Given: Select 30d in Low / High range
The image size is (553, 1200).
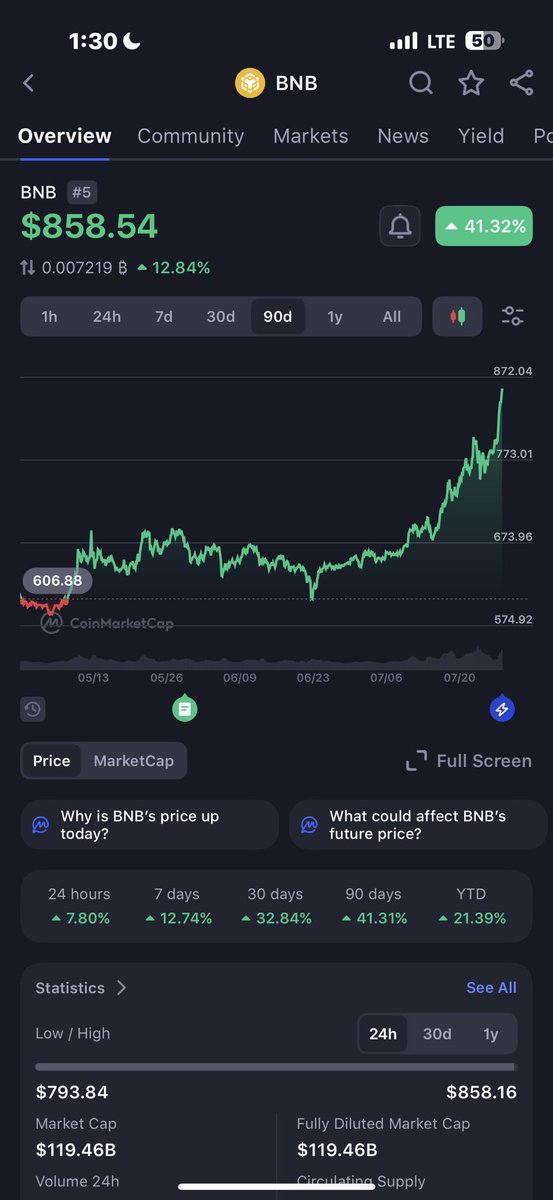Looking at the screenshot, I should 437,1034.
